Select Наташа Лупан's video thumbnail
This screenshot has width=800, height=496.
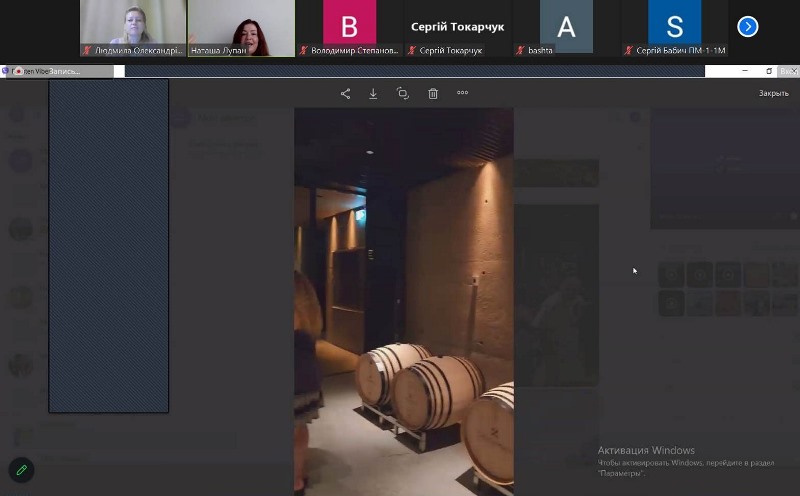pyautogui.click(x=241, y=24)
